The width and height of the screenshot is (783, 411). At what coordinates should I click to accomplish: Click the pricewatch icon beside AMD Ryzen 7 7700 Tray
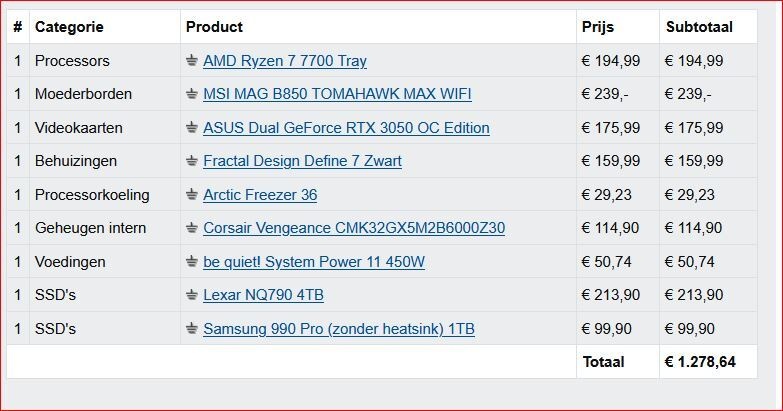192,61
